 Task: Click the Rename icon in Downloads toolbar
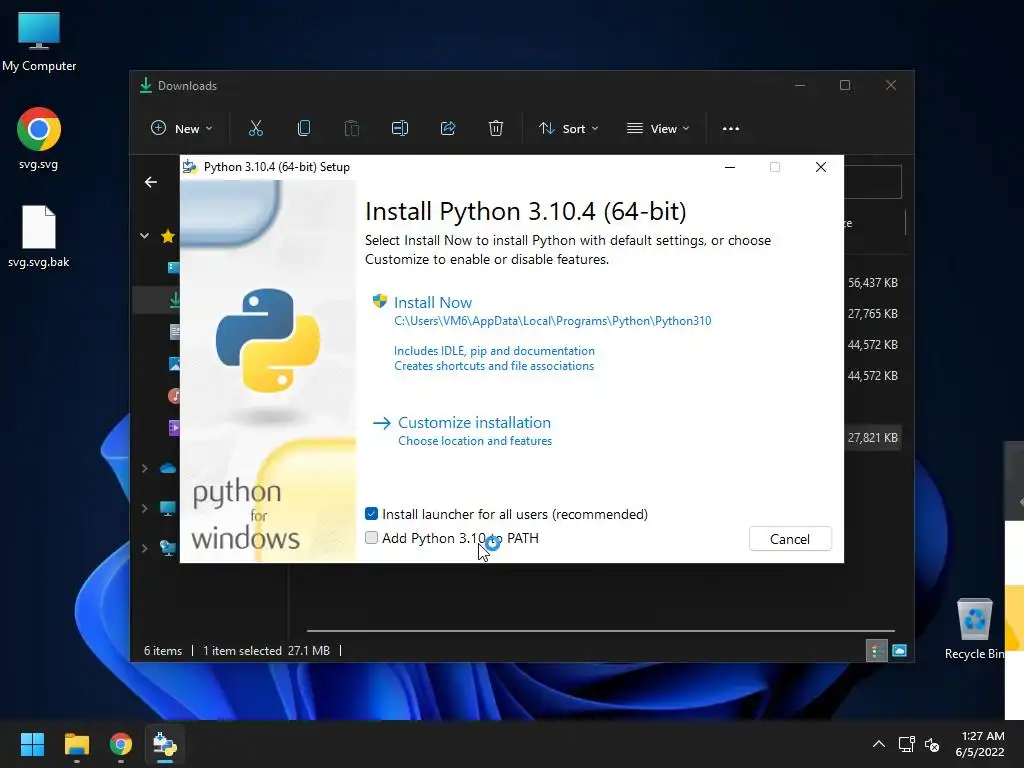400,129
